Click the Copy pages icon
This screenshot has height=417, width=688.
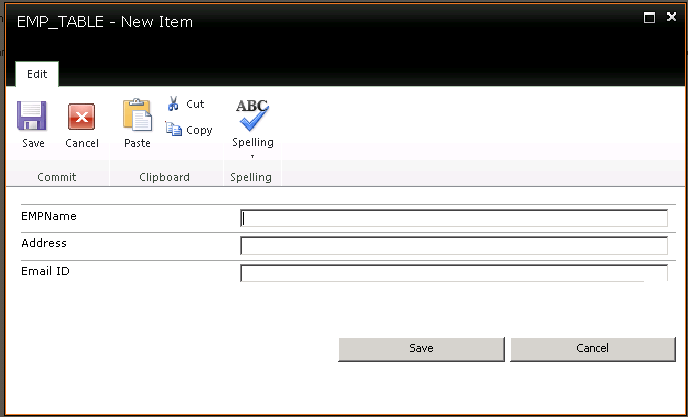pyautogui.click(x=173, y=129)
